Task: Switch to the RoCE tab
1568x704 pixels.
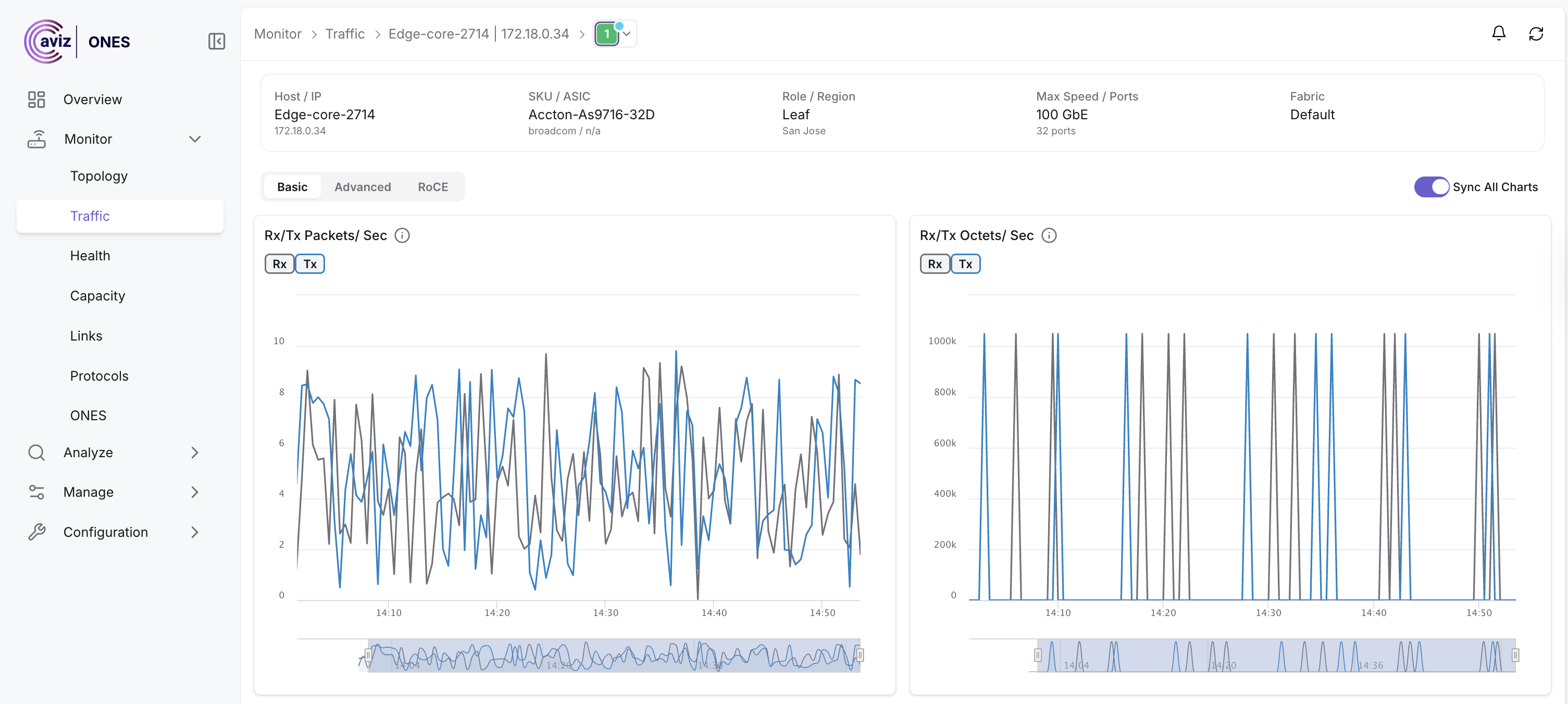Action: pos(432,187)
